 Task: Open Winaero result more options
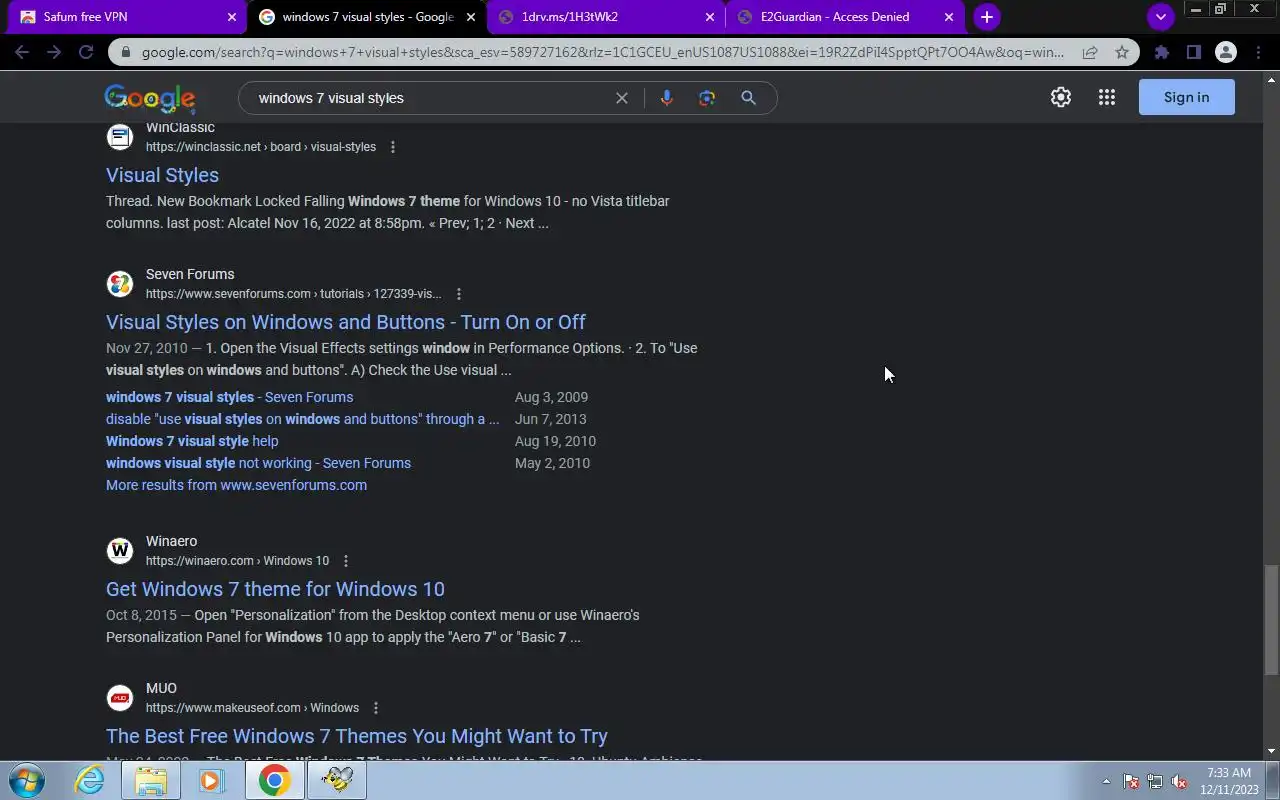pyautogui.click(x=346, y=561)
